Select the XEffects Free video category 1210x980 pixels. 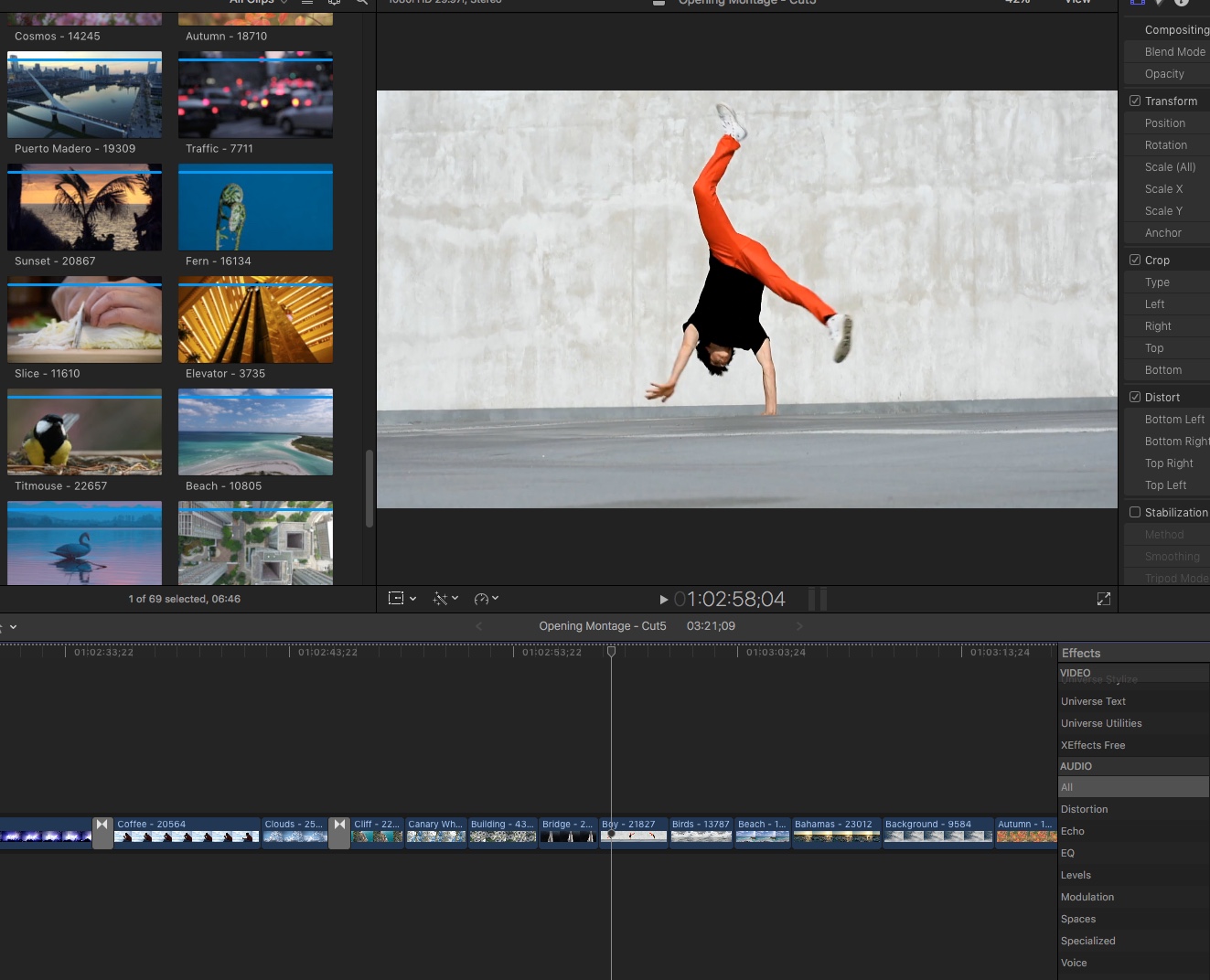tap(1093, 746)
